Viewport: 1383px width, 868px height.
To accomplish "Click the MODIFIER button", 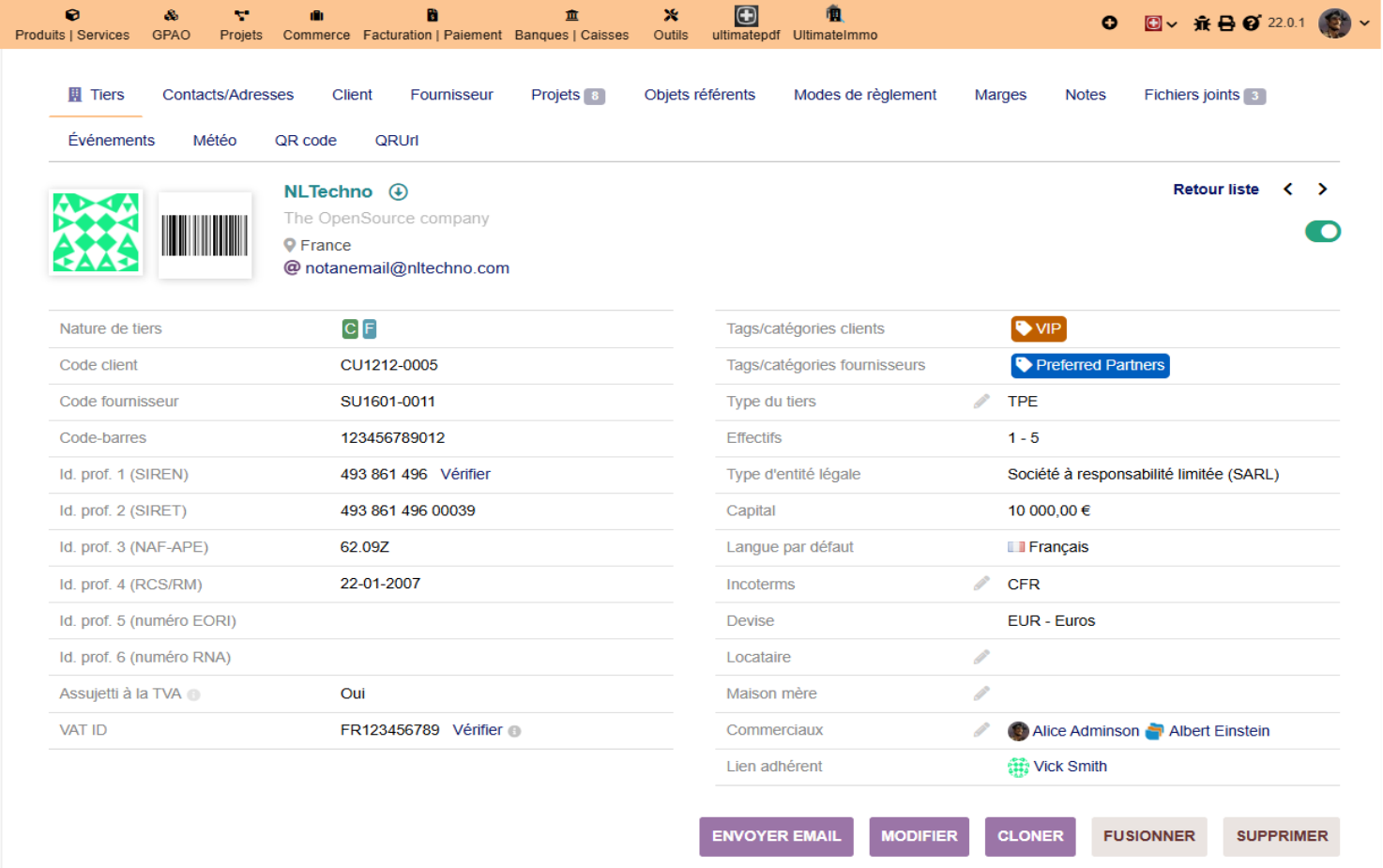I will (x=919, y=836).
